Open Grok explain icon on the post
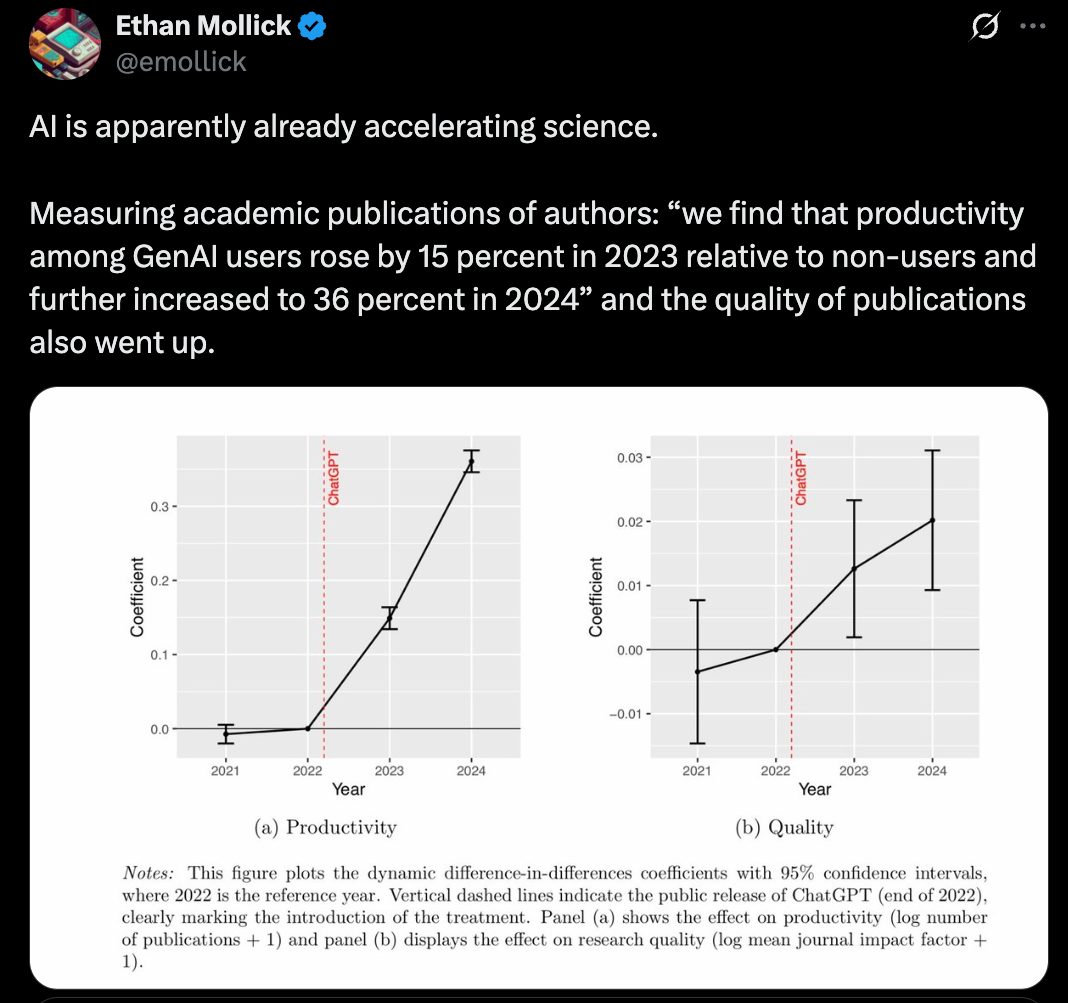This screenshot has height=1003, width=1068. pyautogui.click(x=985, y=29)
